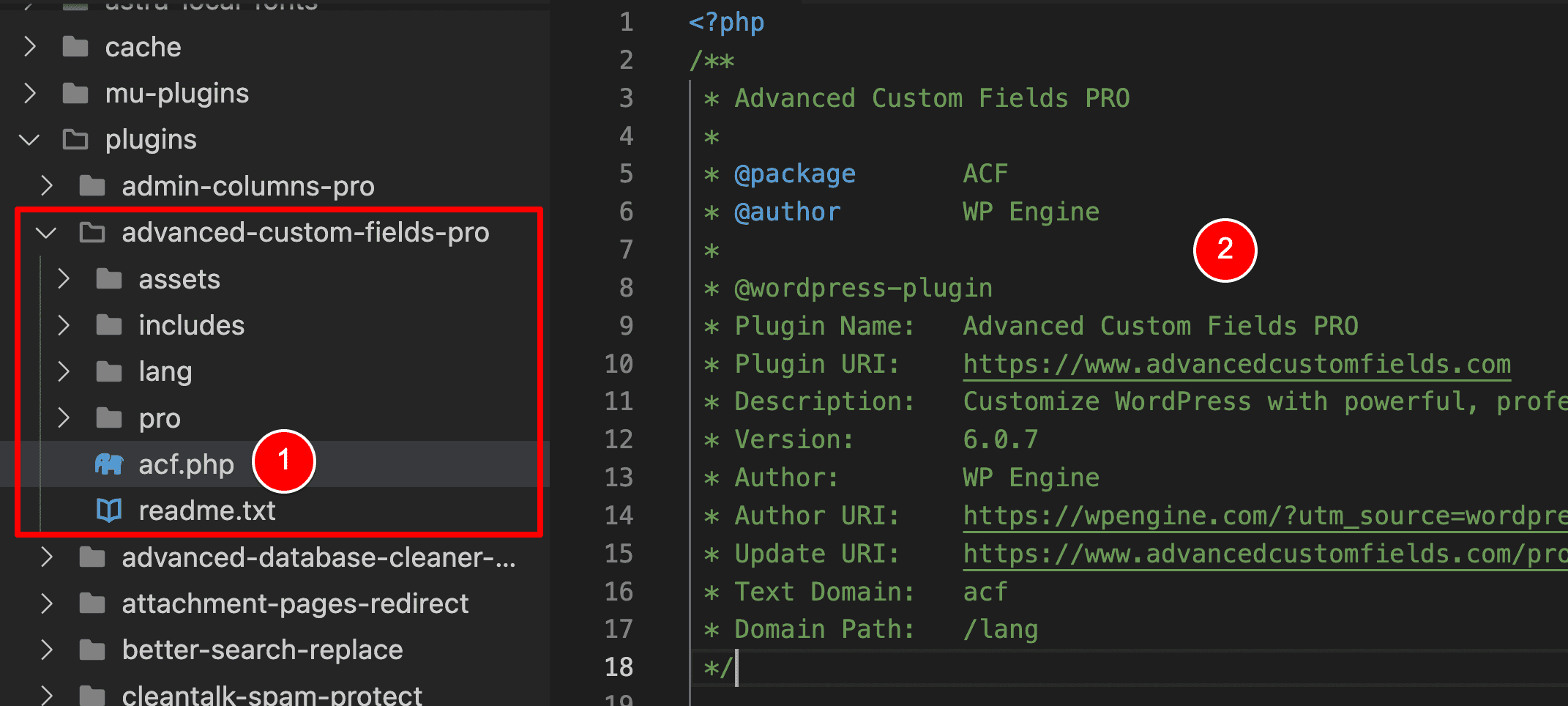Open the Author URI wpengine.com link

[x=1265, y=516]
